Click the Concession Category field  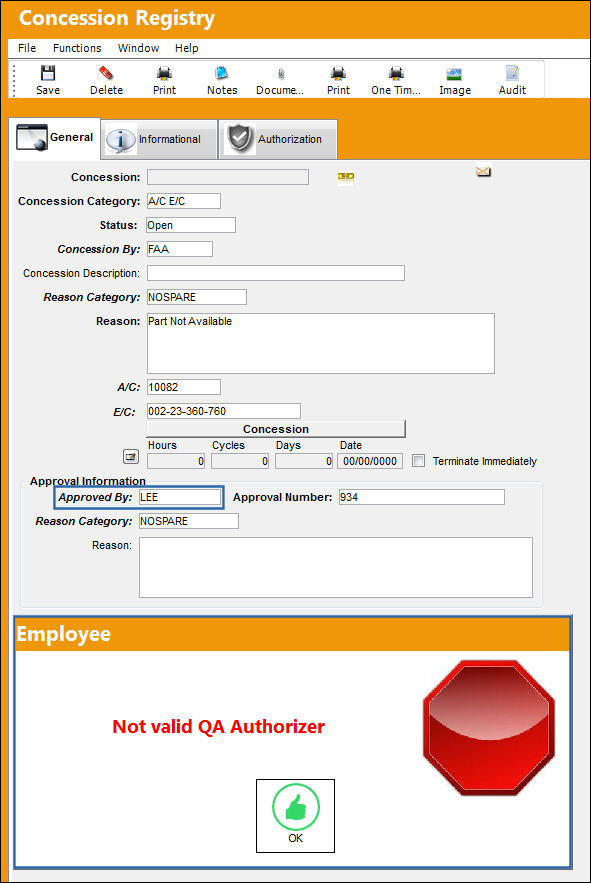pos(184,201)
